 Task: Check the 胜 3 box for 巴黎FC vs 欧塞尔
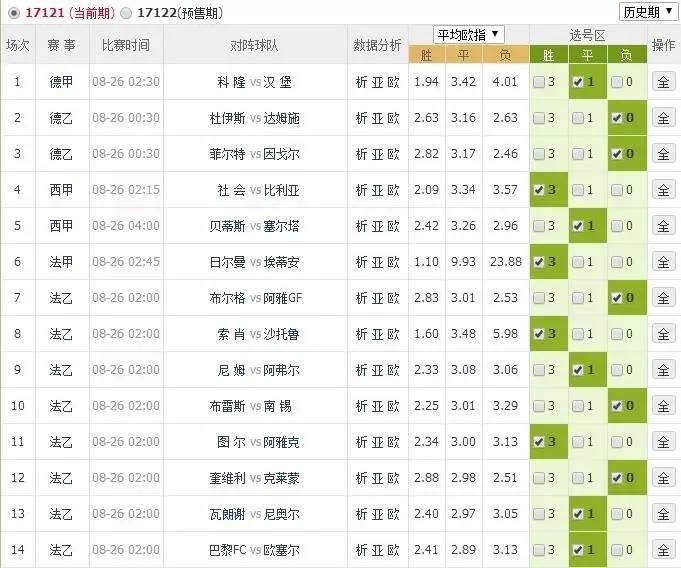click(x=539, y=551)
